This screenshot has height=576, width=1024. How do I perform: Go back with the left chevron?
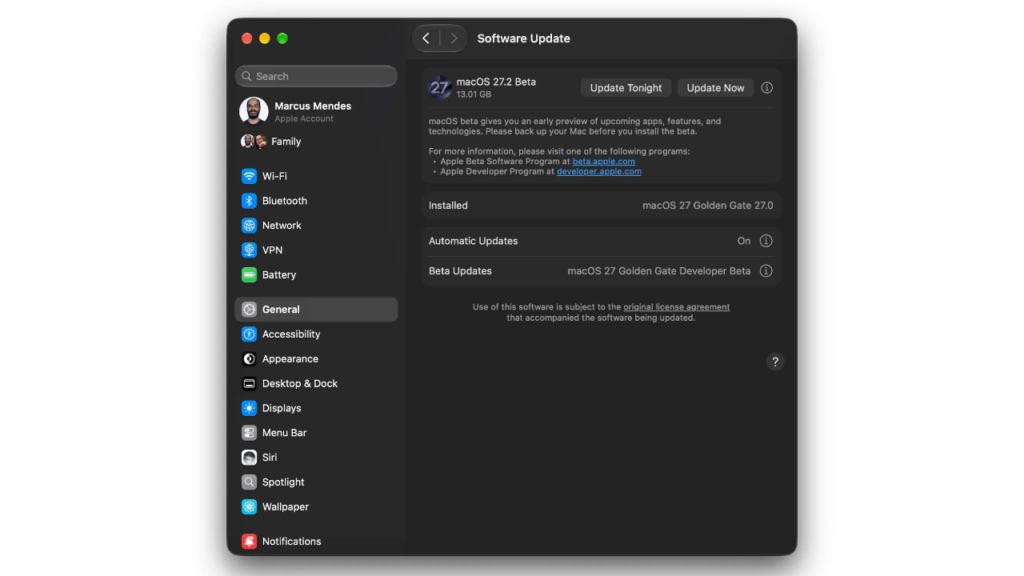(426, 39)
